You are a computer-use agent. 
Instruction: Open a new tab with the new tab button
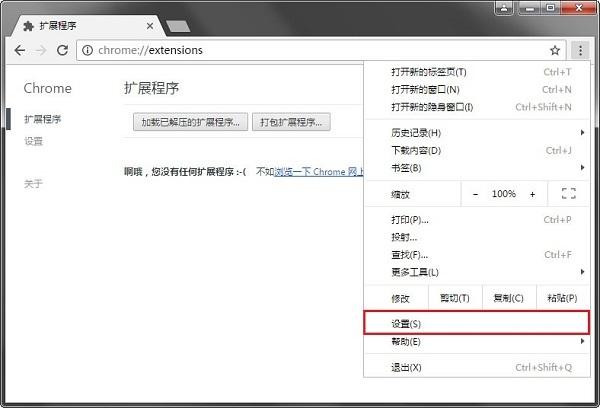(178, 26)
